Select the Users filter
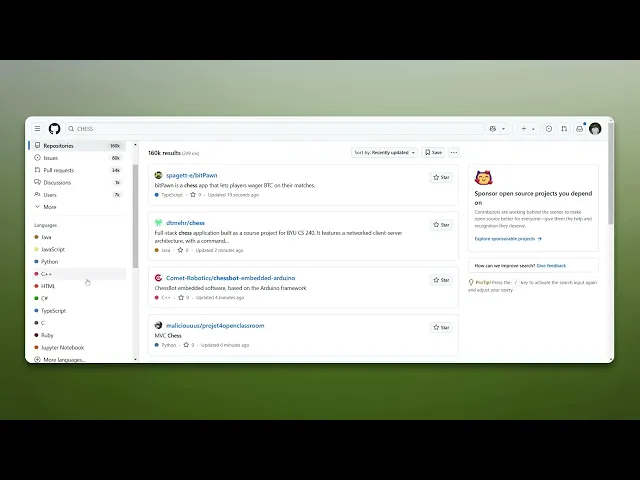Screen dimensions: 640x480 [78, 195]
